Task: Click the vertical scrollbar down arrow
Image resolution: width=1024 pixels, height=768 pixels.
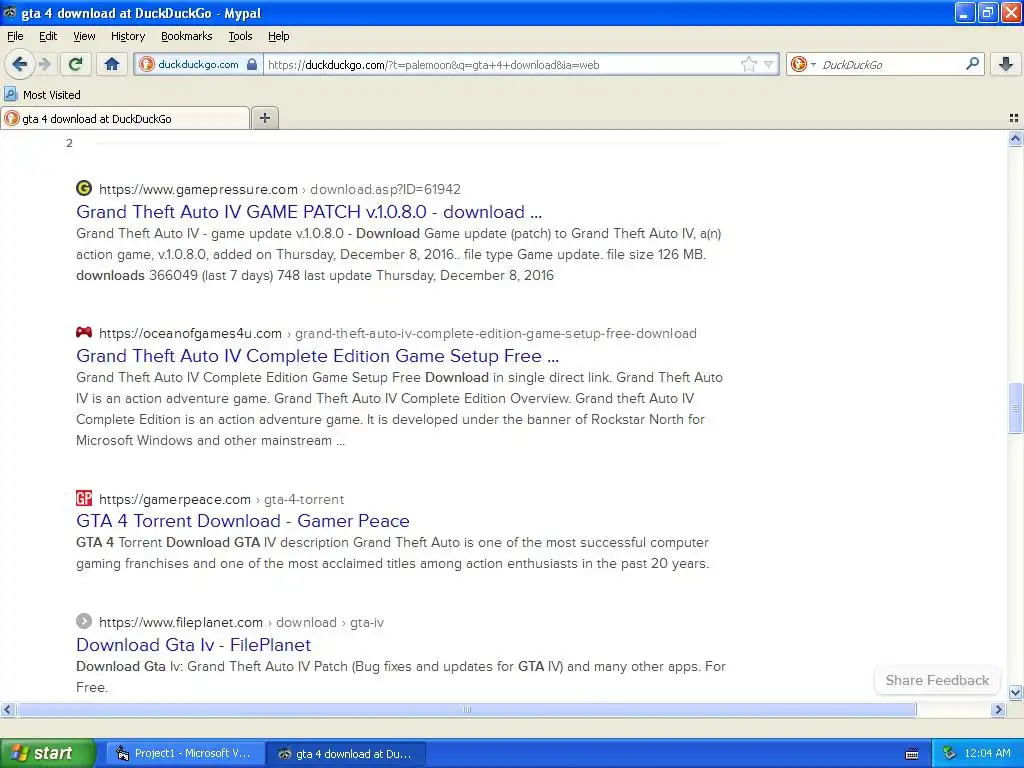Action: [1015, 692]
